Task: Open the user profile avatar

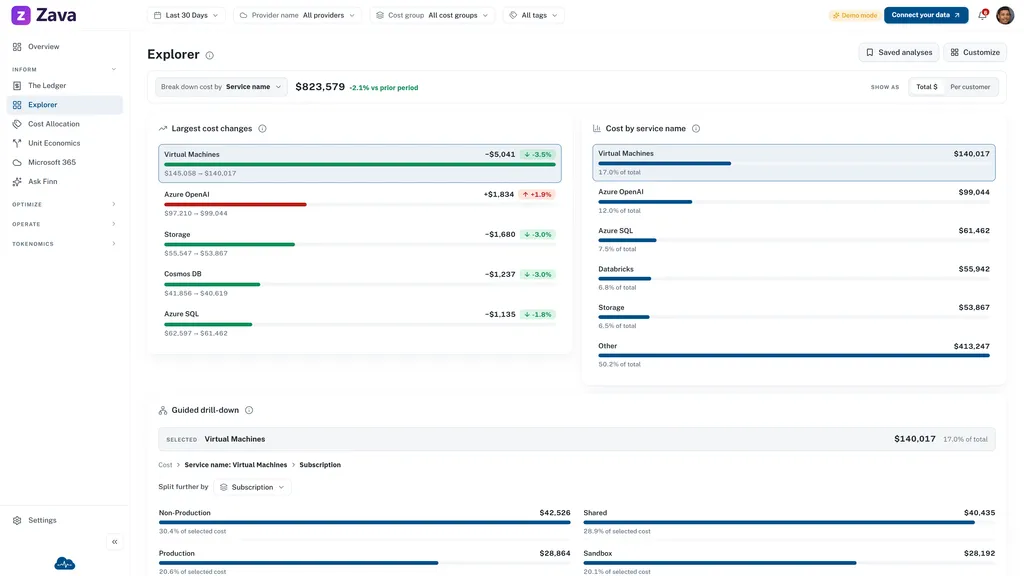Action: 1005,15
